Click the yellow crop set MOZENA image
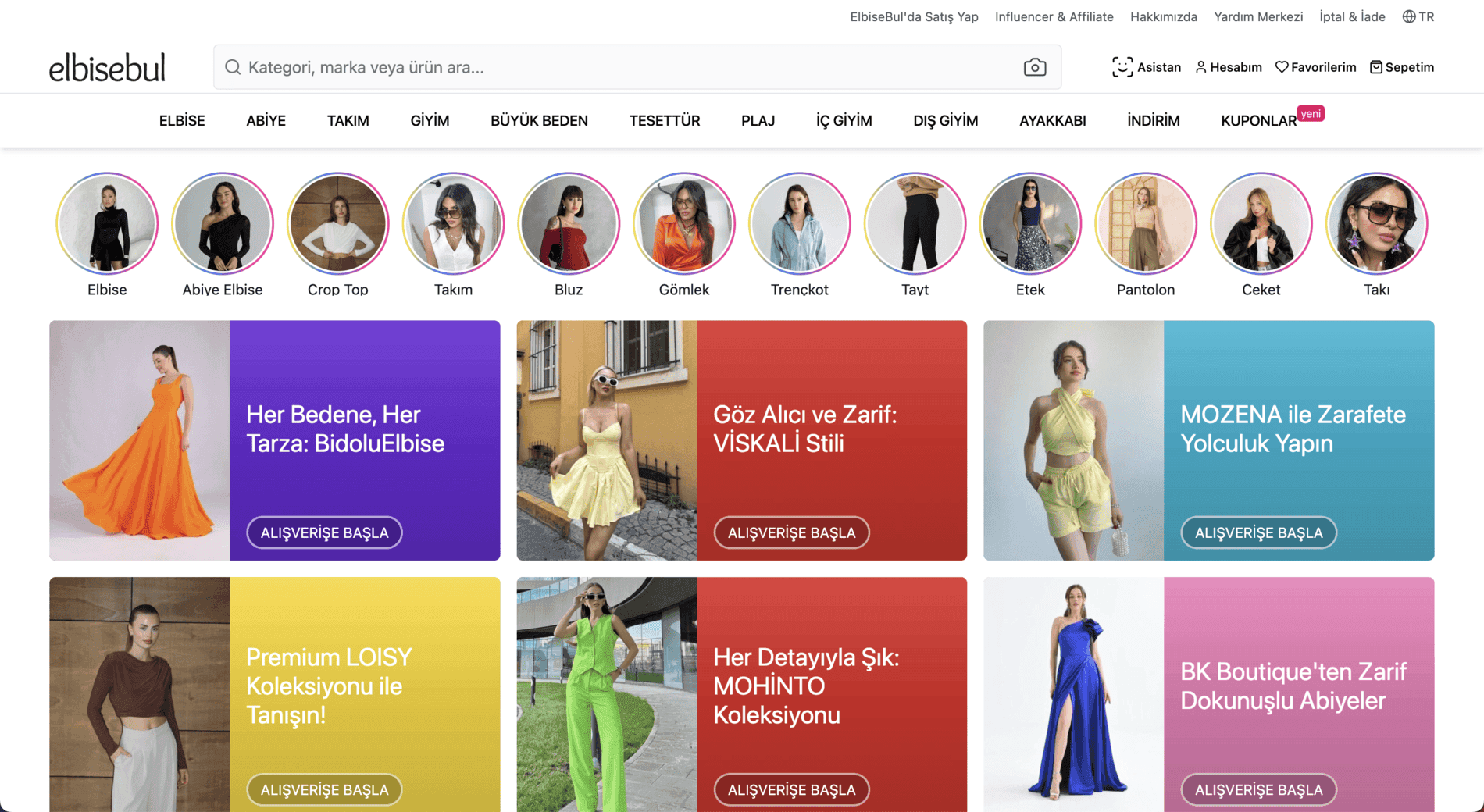The height and width of the screenshot is (812, 1484). pyautogui.click(x=1074, y=440)
